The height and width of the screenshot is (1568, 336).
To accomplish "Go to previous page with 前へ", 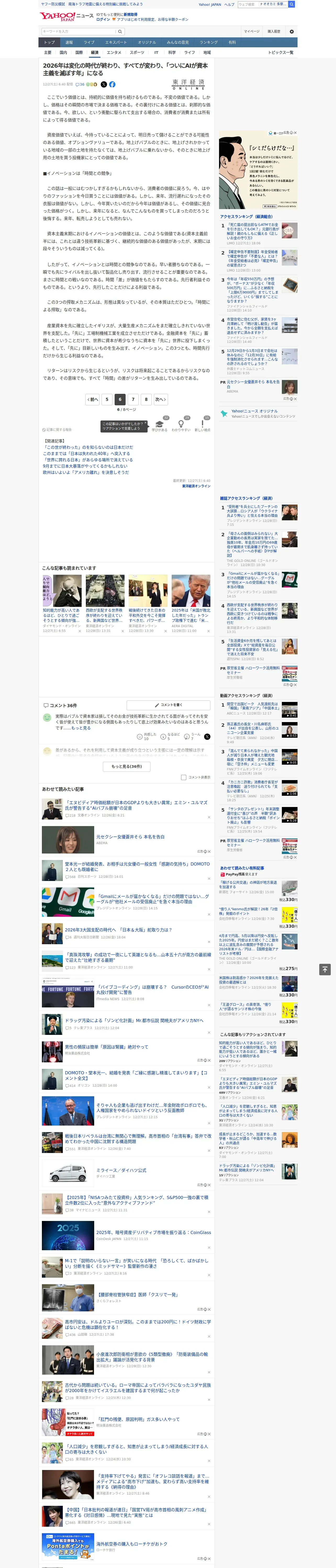I will tap(93, 399).
